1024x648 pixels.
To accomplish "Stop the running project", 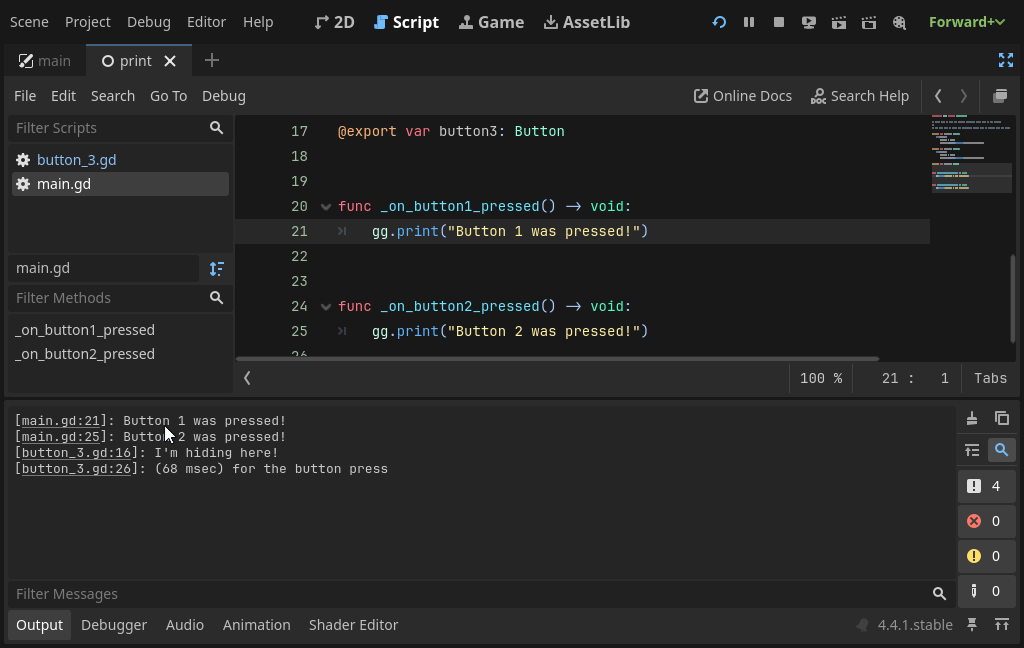I will (x=778, y=21).
